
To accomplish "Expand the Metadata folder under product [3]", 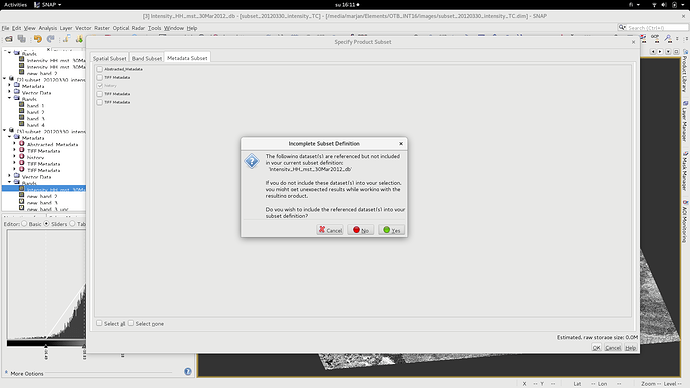I will (x=10, y=86).
